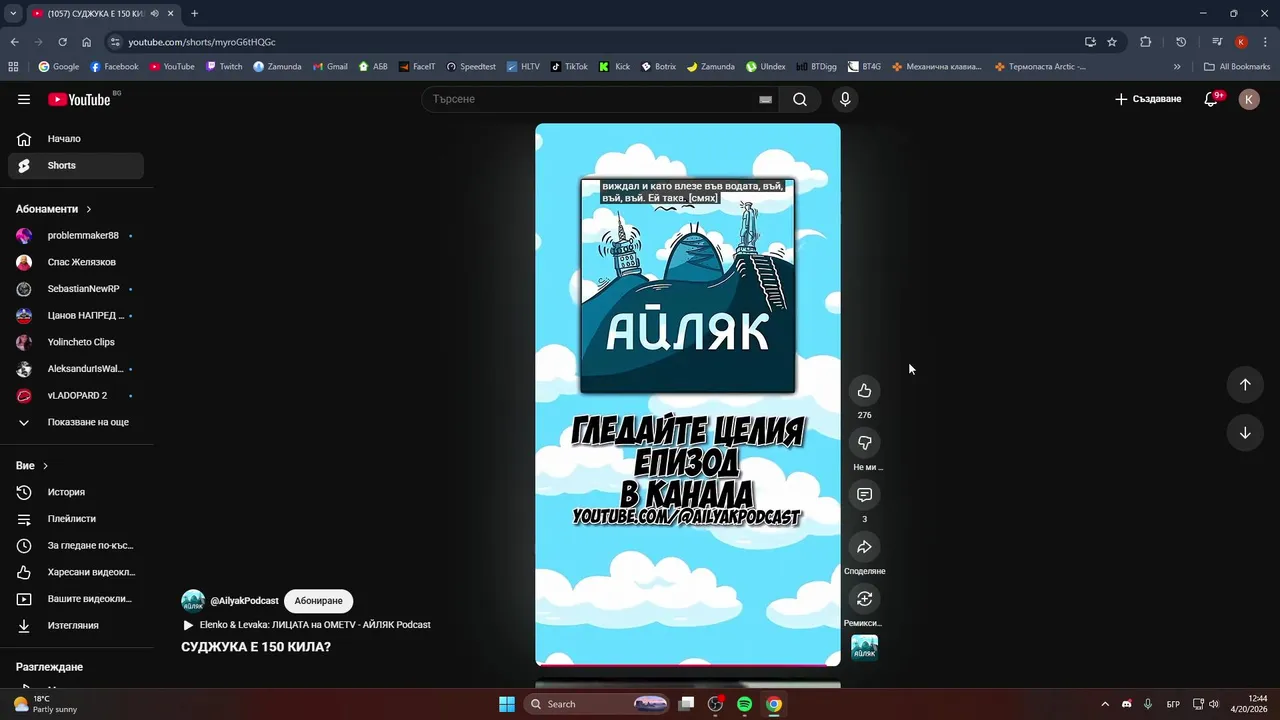Open the HLTV bookmark

click(x=523, y=67)
